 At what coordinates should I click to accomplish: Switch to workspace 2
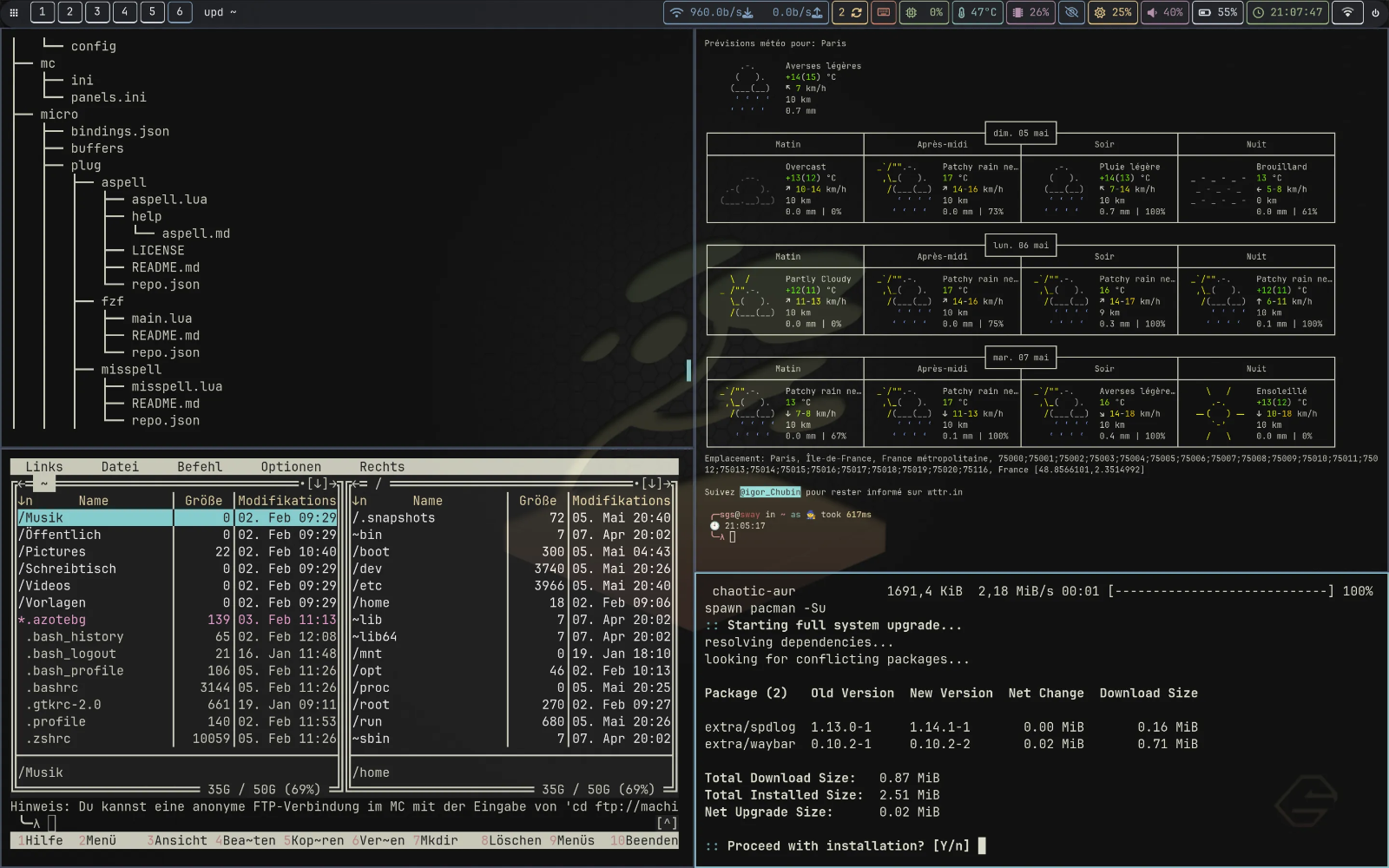(x=69, y=12)
